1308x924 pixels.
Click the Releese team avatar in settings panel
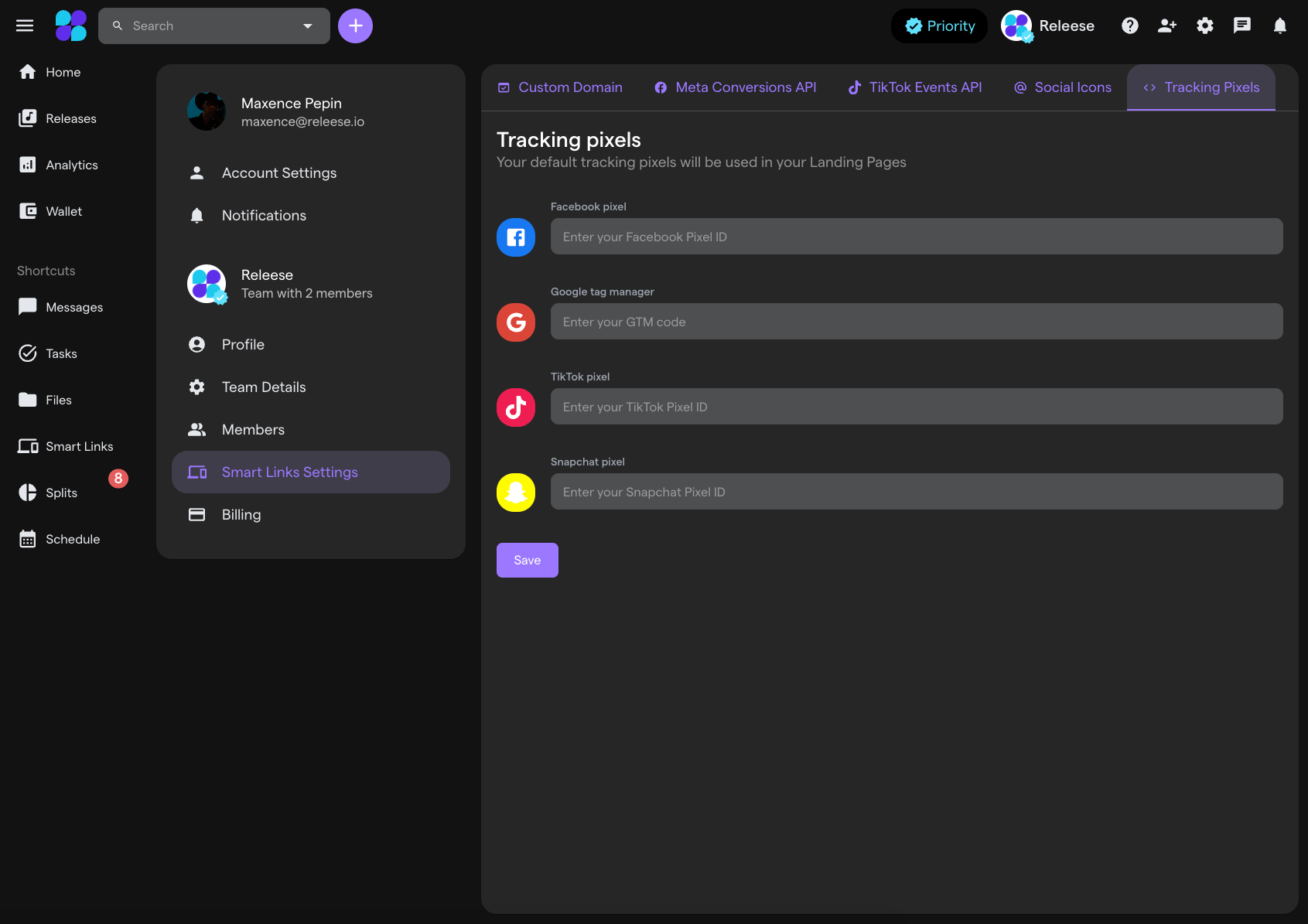click(207, 284)
